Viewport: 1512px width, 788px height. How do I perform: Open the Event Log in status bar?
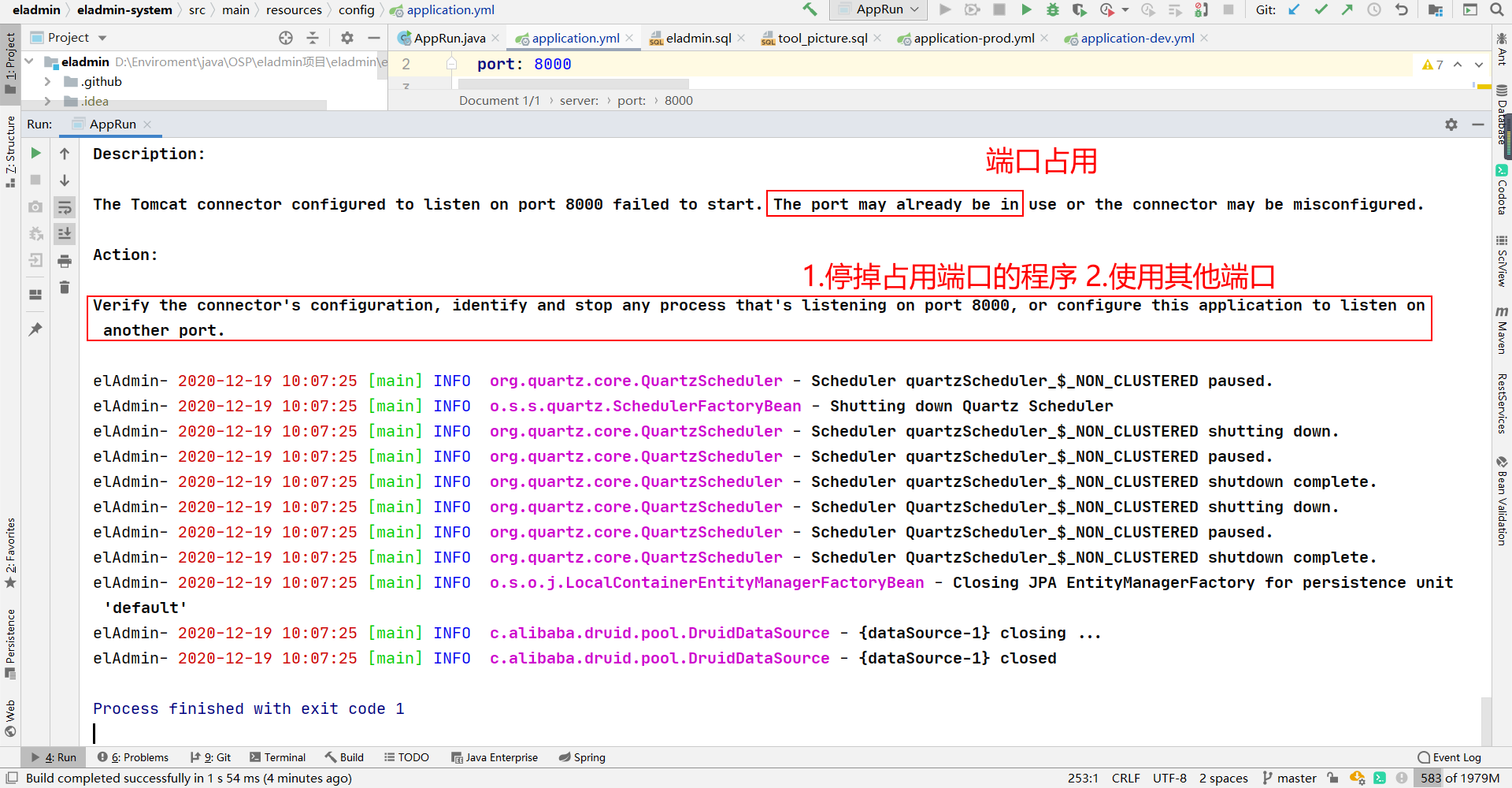(1449, 757)
